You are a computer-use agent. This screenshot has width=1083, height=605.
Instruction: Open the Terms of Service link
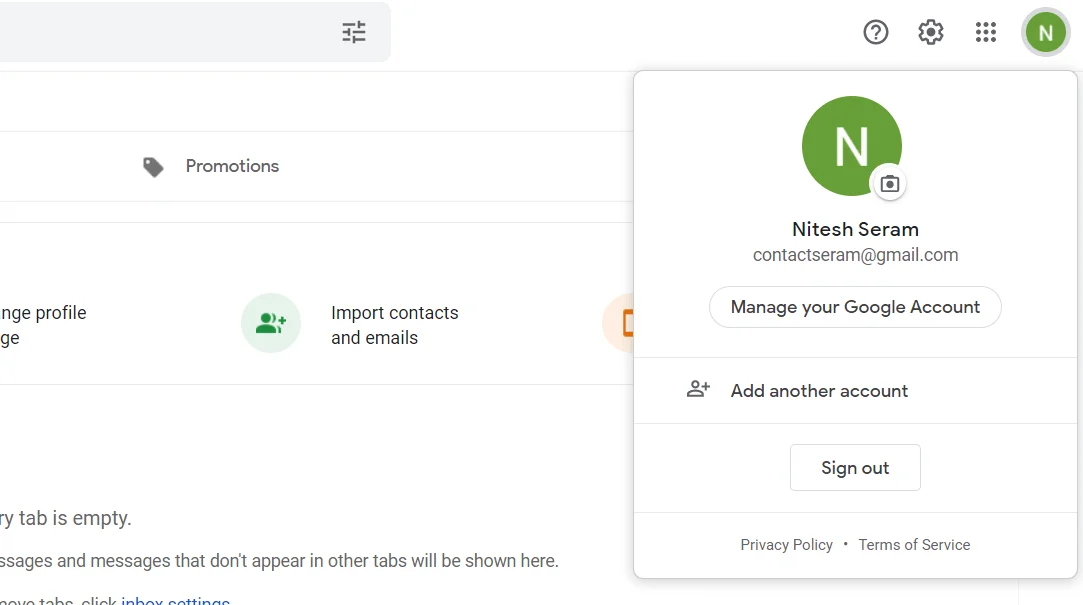tap(913, 544)
